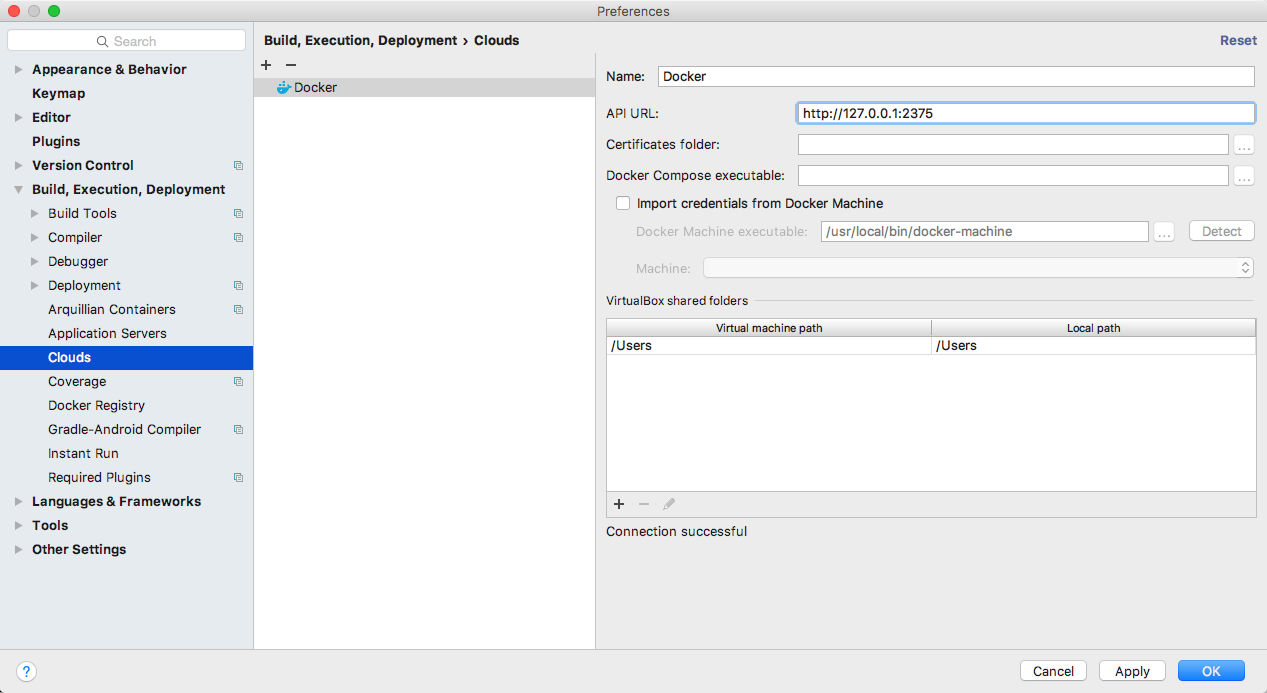Expand Appearance & Behavior section

(18, 69)
